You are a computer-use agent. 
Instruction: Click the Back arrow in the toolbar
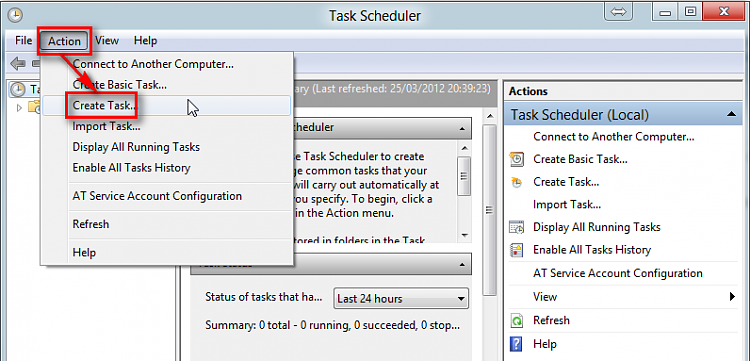18,63
